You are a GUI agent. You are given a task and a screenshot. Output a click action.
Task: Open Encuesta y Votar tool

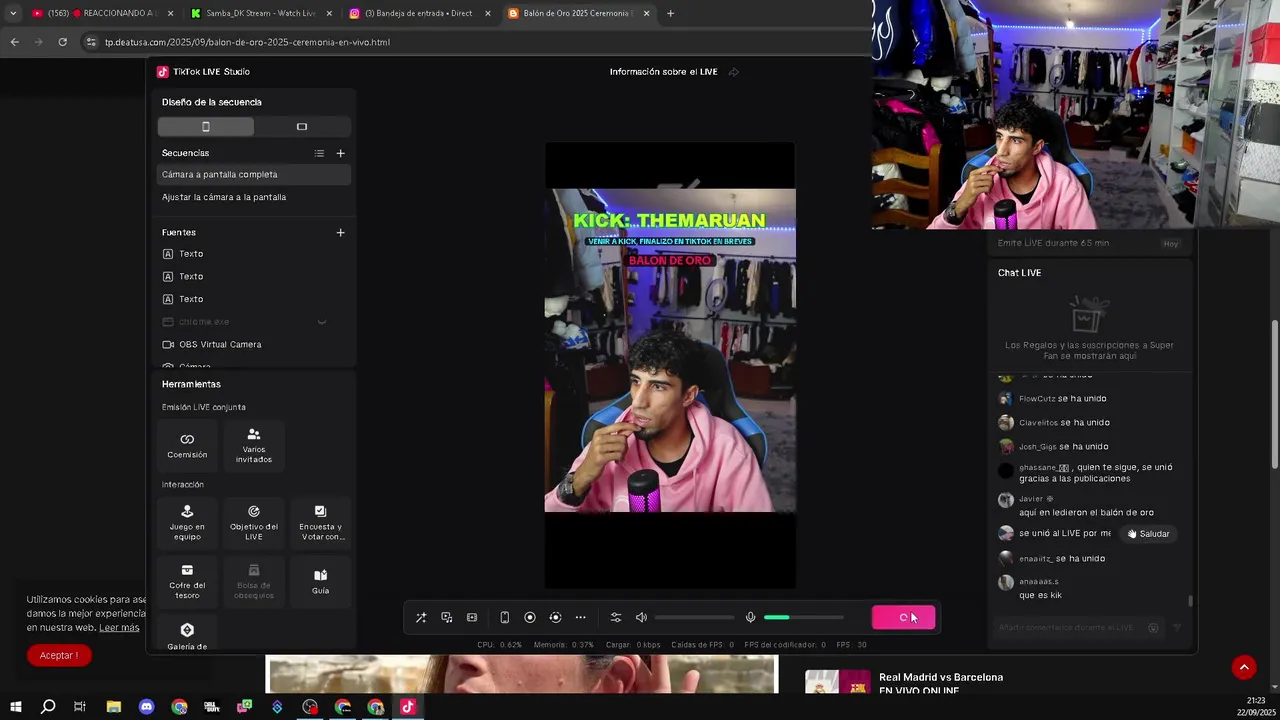pos(320,522)
